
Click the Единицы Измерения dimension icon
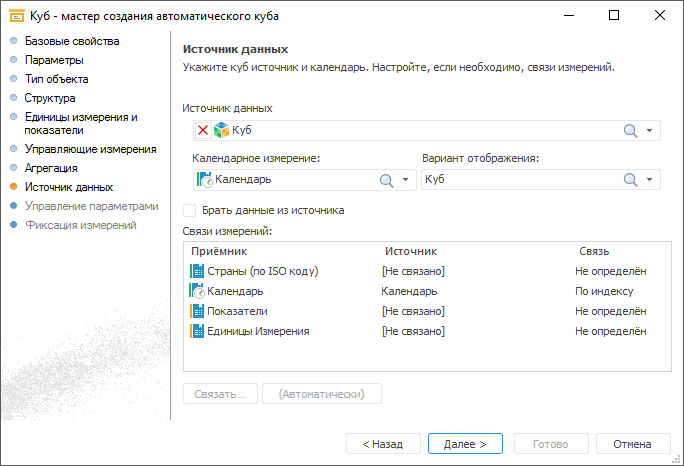click(196, 331)
